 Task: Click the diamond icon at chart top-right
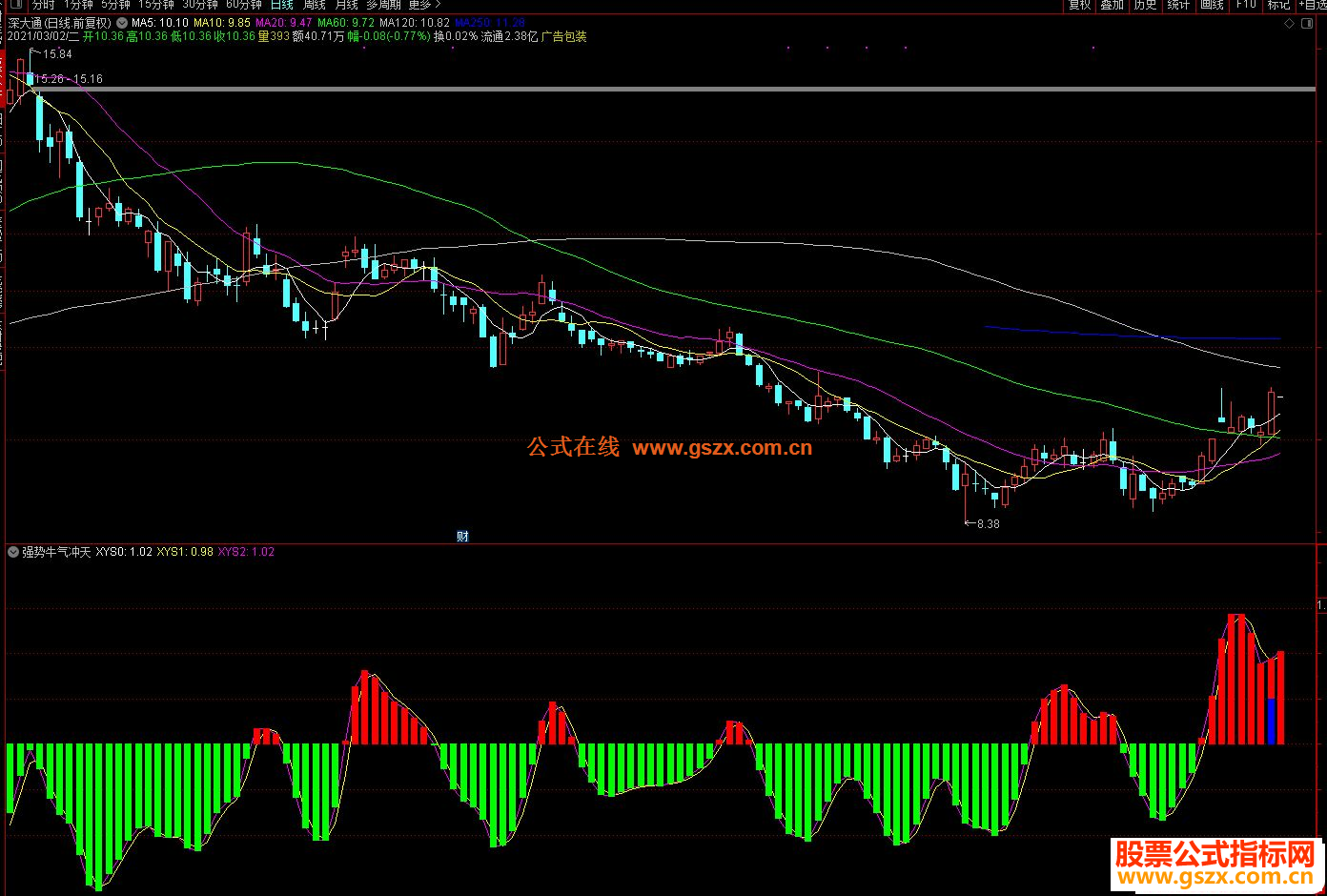click(x=1289, y=22)
